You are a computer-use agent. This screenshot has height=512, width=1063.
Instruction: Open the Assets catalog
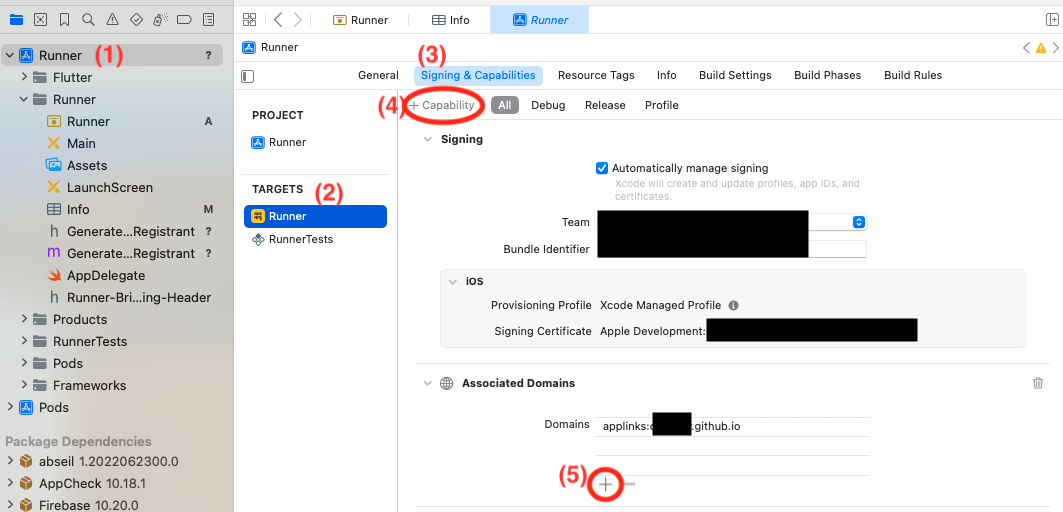87,165
